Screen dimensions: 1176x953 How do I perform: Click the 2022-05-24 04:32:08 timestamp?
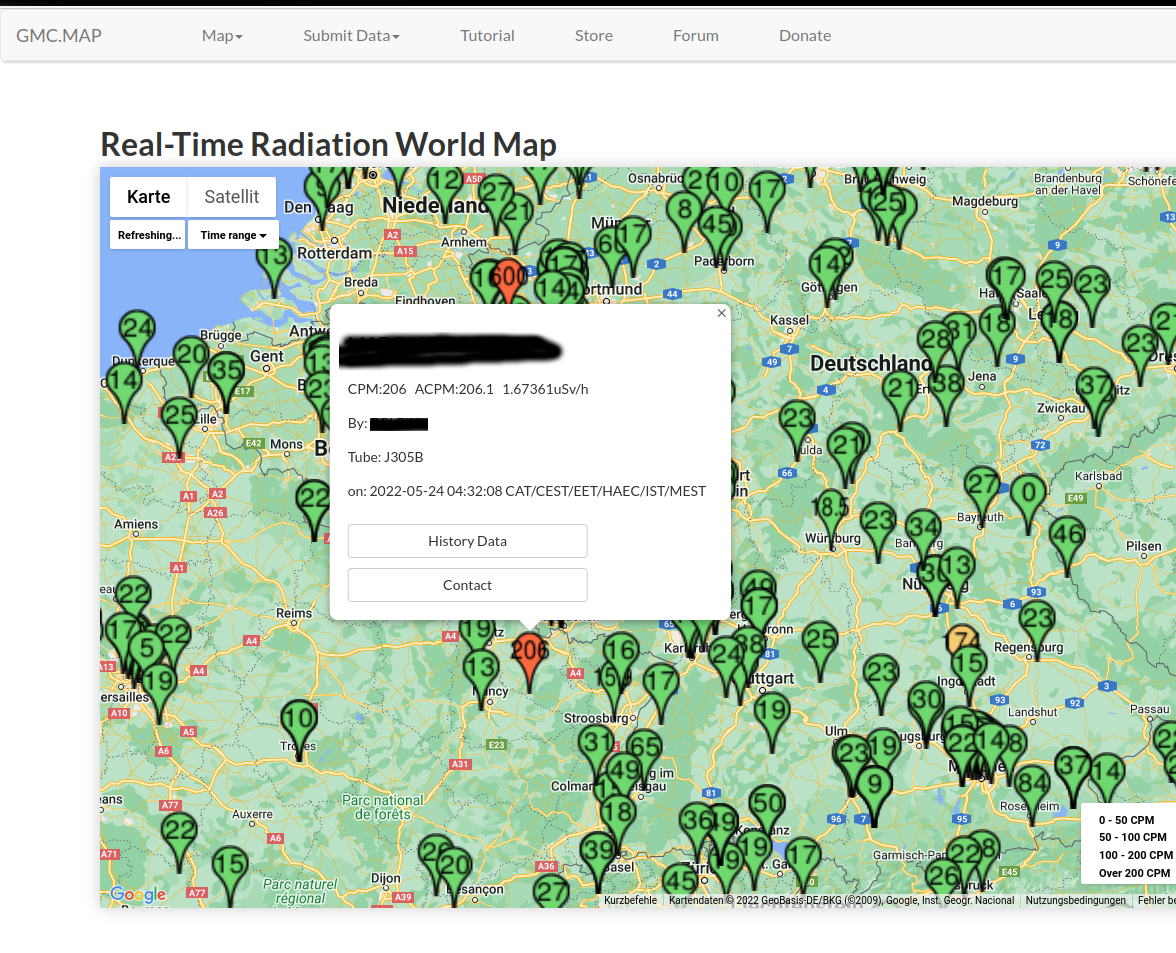pos(436,491)
